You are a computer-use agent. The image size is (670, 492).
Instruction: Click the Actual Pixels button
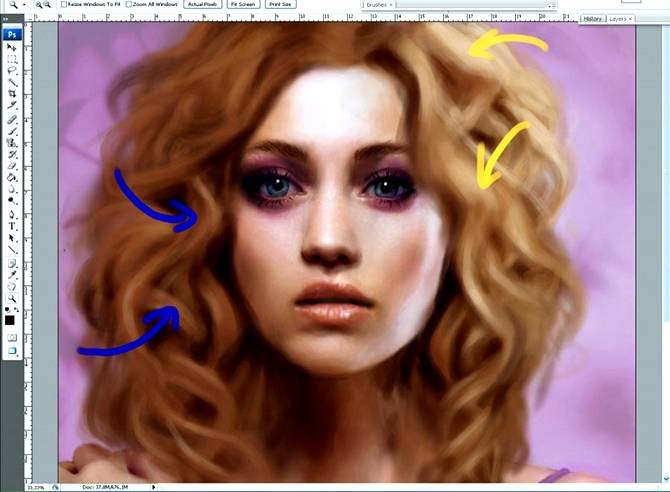tap(205, 5)
